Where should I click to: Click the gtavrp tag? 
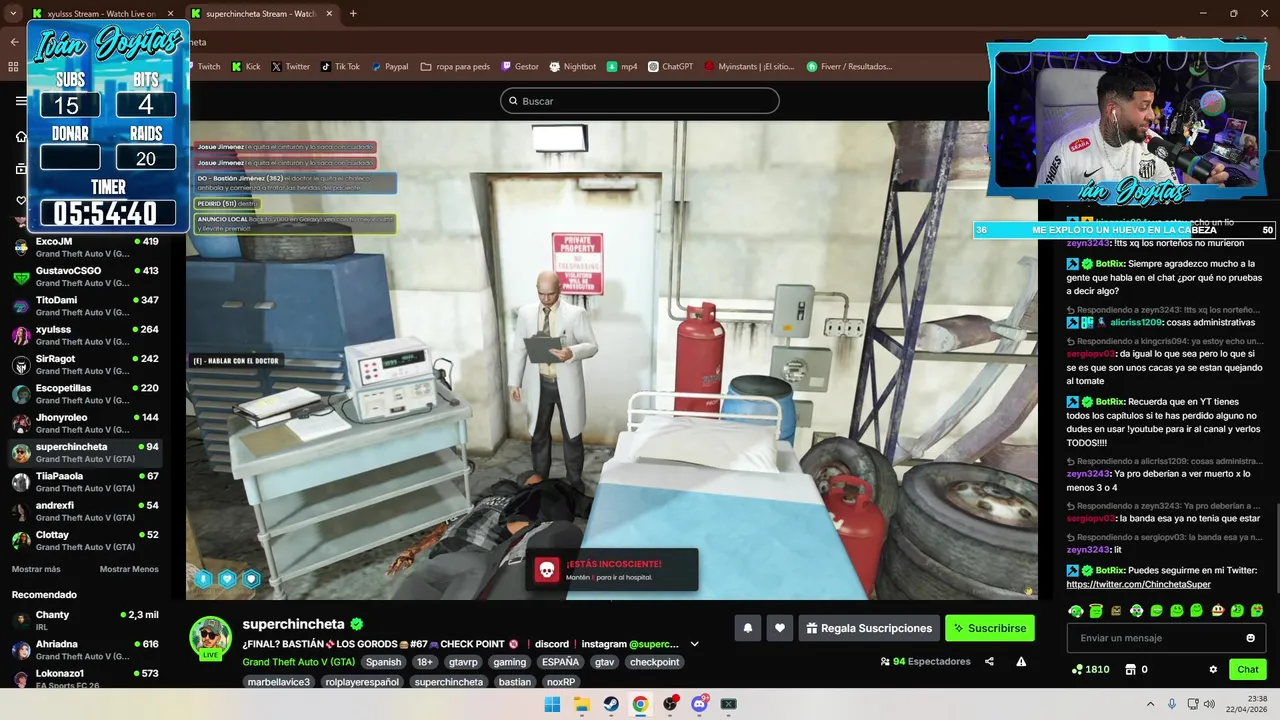463,662
